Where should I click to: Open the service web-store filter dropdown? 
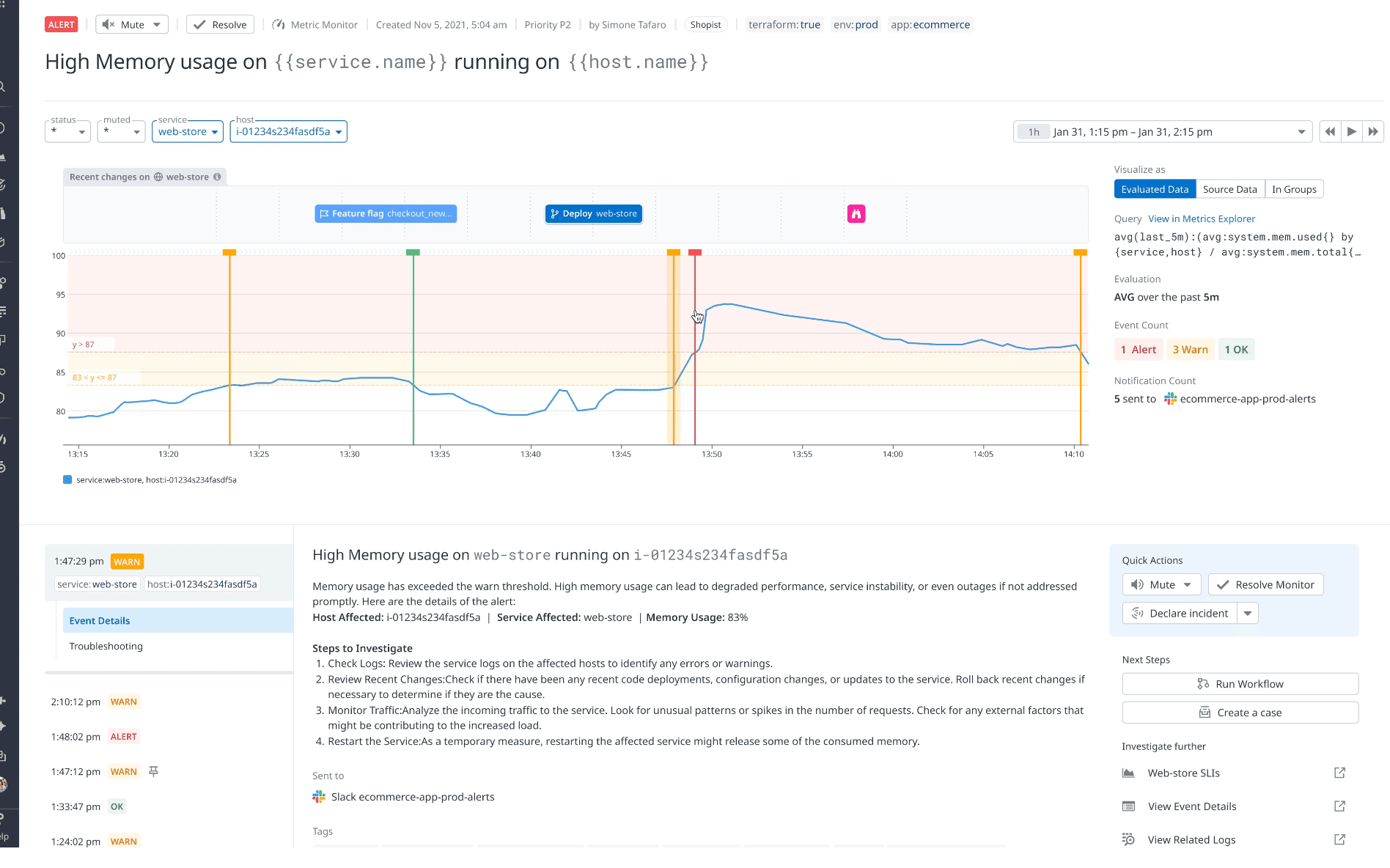click(x=189, y=132)
